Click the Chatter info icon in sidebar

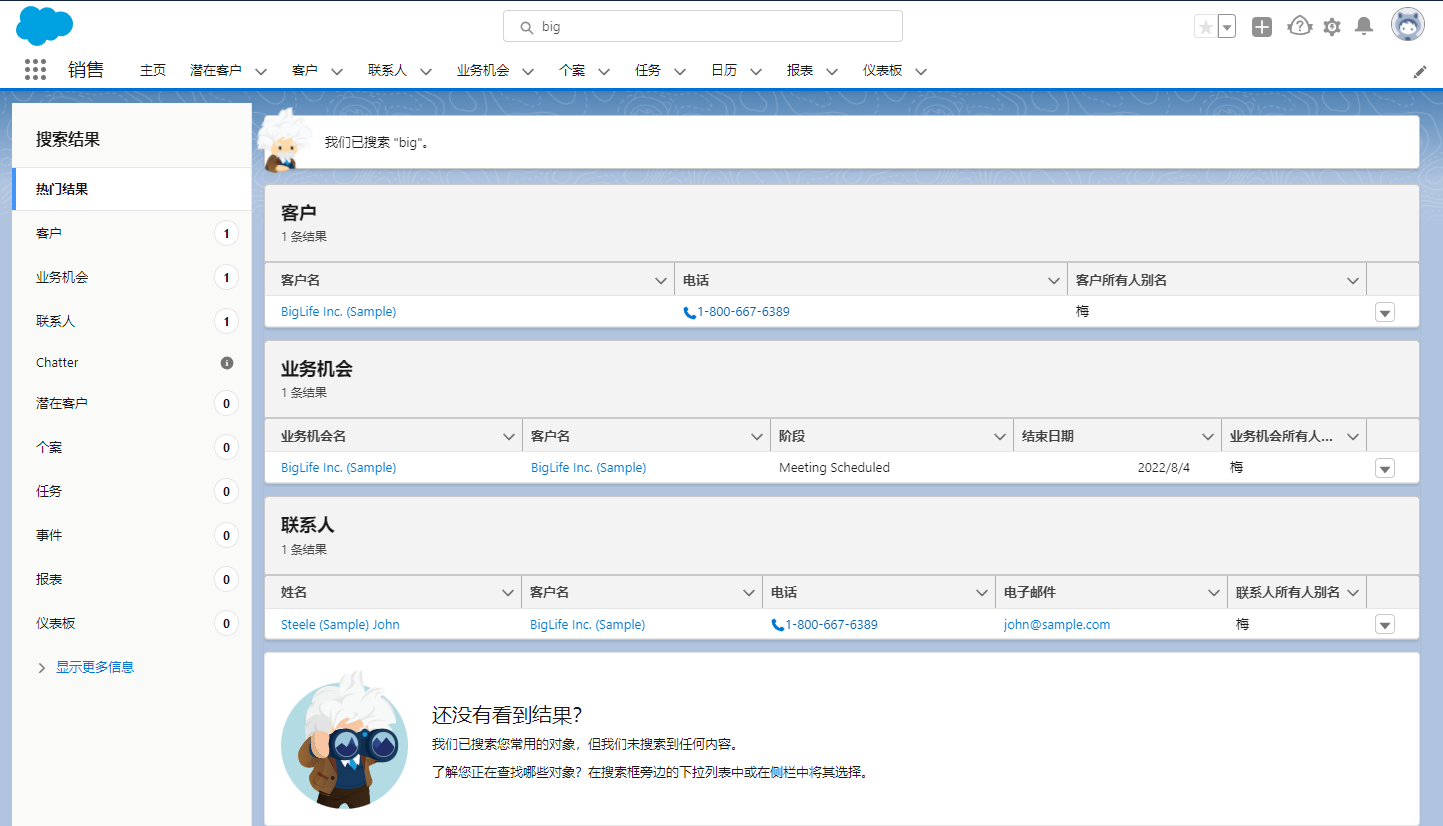point(227,362)
